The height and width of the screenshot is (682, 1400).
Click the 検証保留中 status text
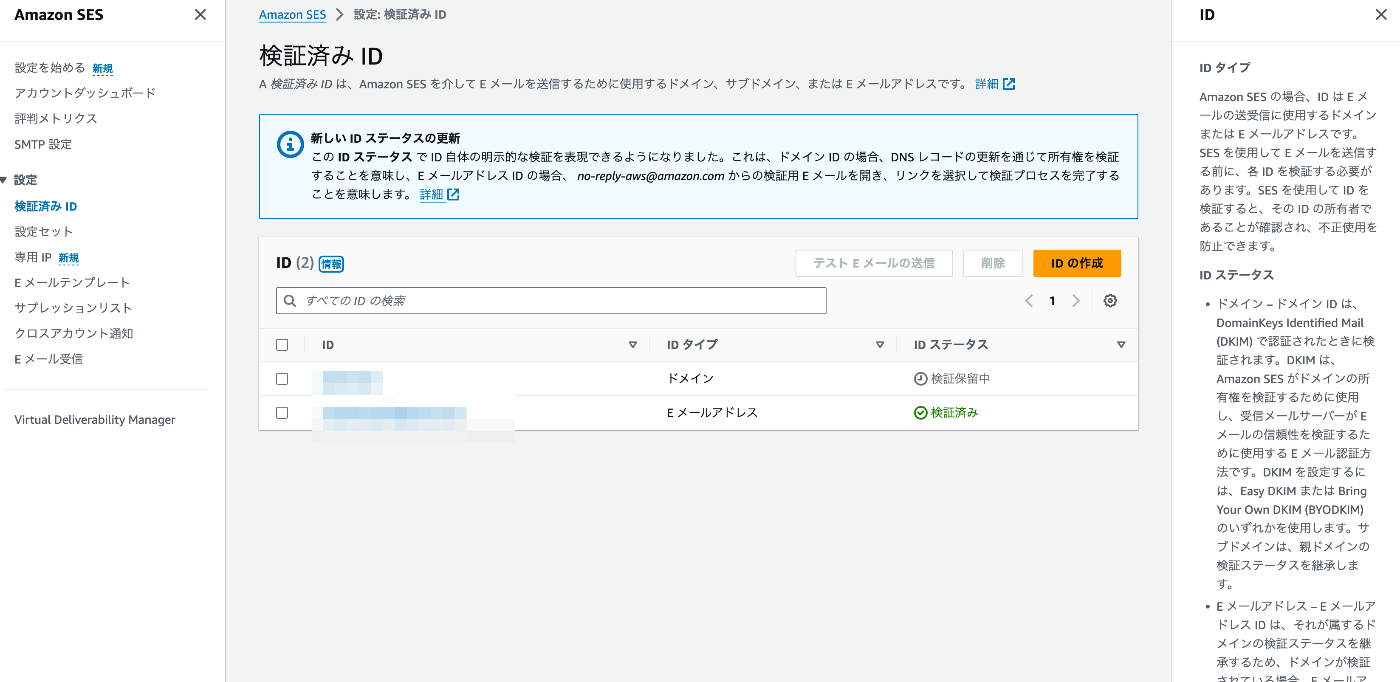click(960, 379)
